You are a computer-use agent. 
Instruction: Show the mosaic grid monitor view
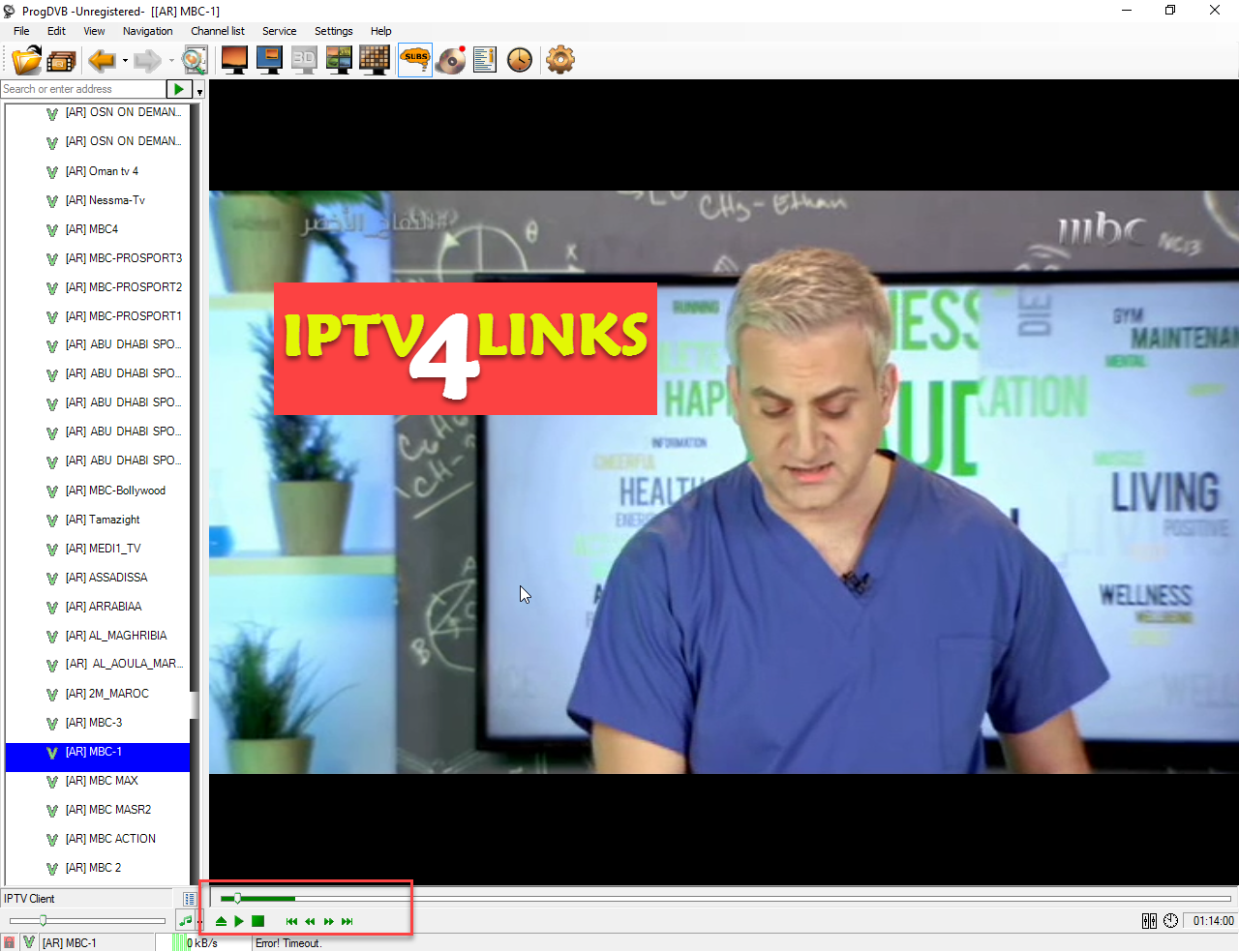(x=374, y=60)
